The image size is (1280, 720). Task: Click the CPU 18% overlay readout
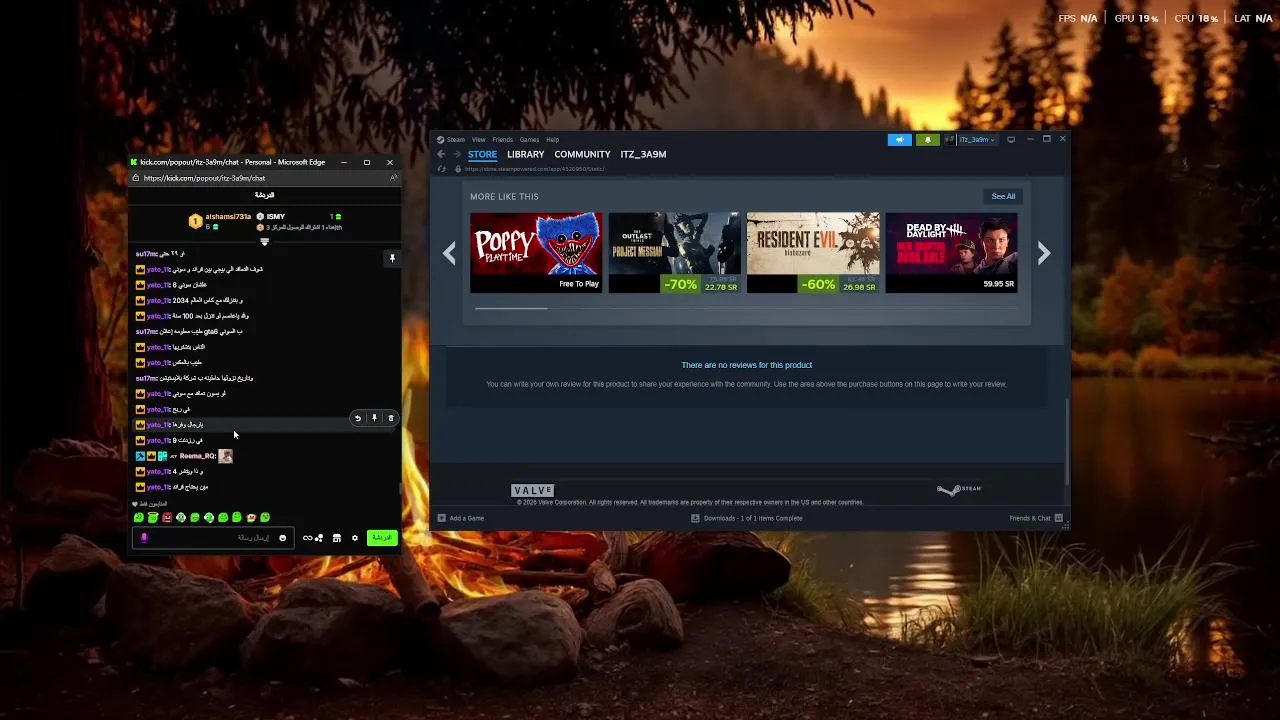(1196, 18)
